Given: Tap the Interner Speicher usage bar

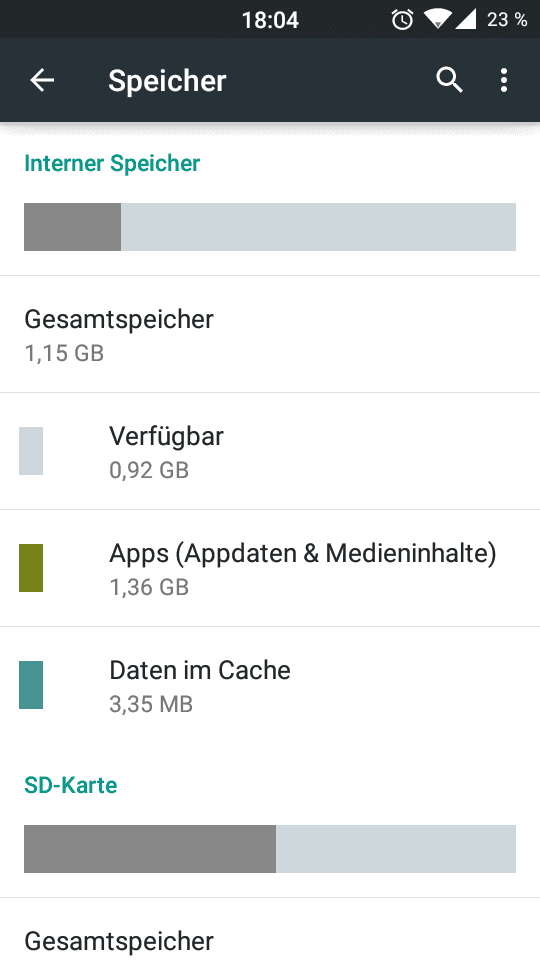Looking at the screenshot, I should coord(270,227).
